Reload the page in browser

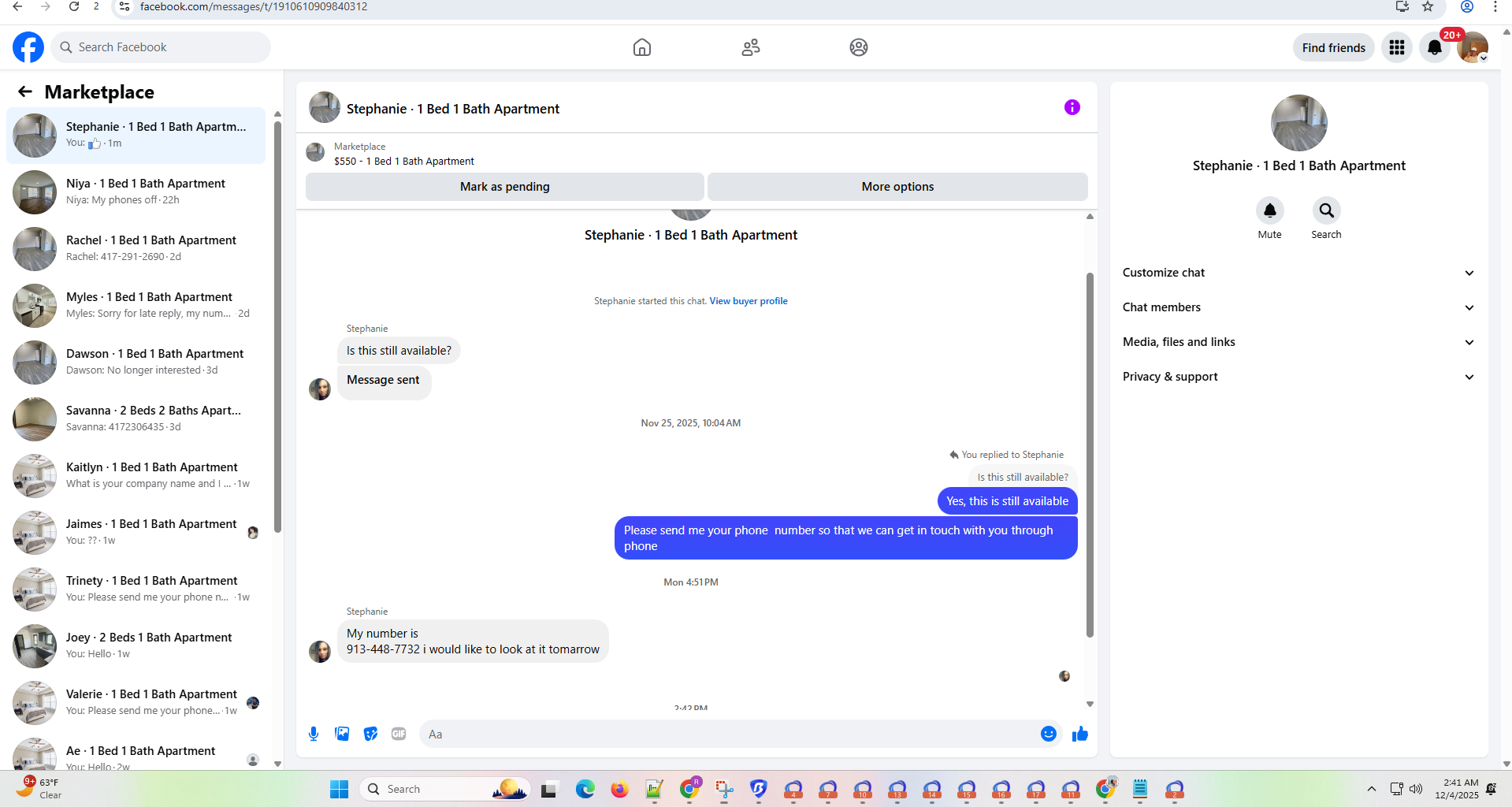point(74,6)
